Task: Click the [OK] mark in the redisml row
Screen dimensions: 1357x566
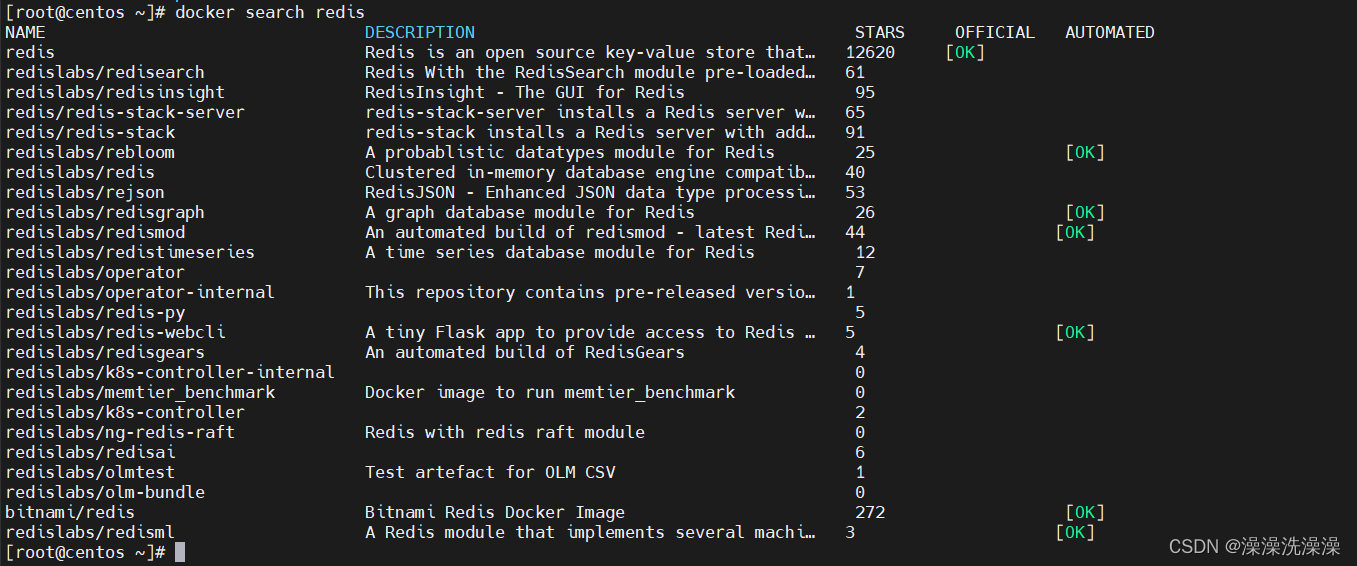Action: [x=1075, y=532]
